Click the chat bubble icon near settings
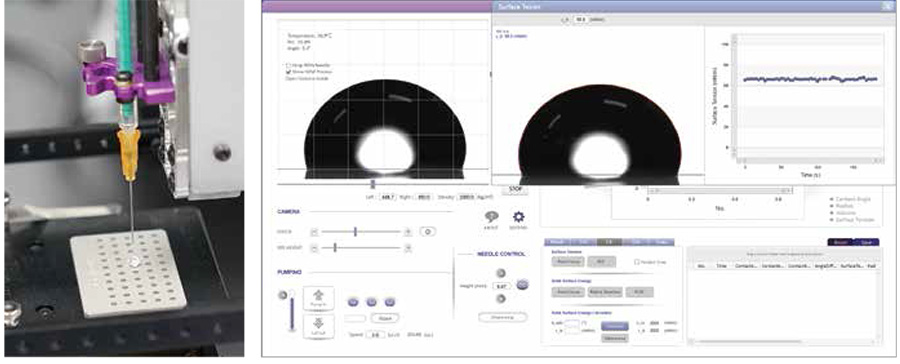The width and height of the screenshot is (900, 364). point(491,217)
